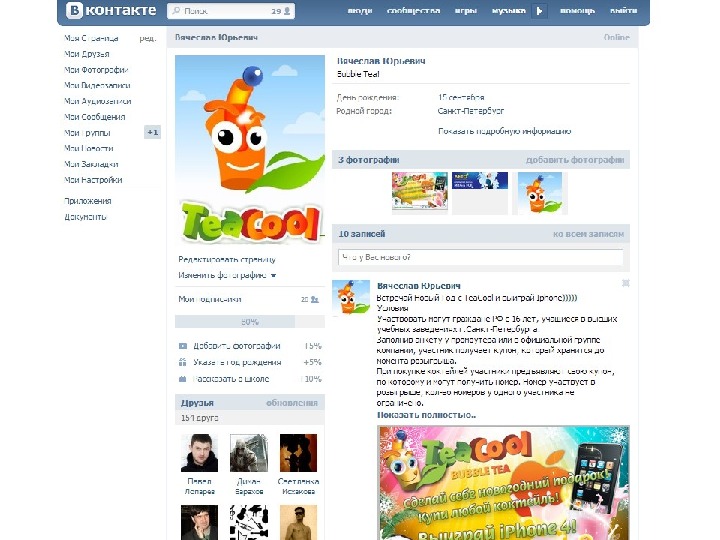Open the Друзья section header
The width and height of the screenshot is (720, 540).
tap(197, 403)
